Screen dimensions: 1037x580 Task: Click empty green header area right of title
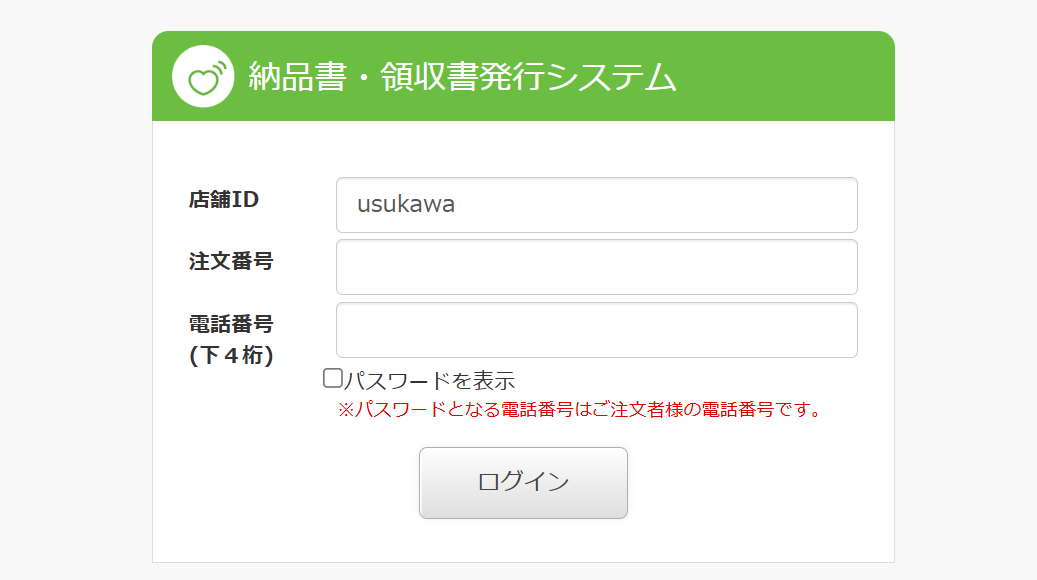790,77
